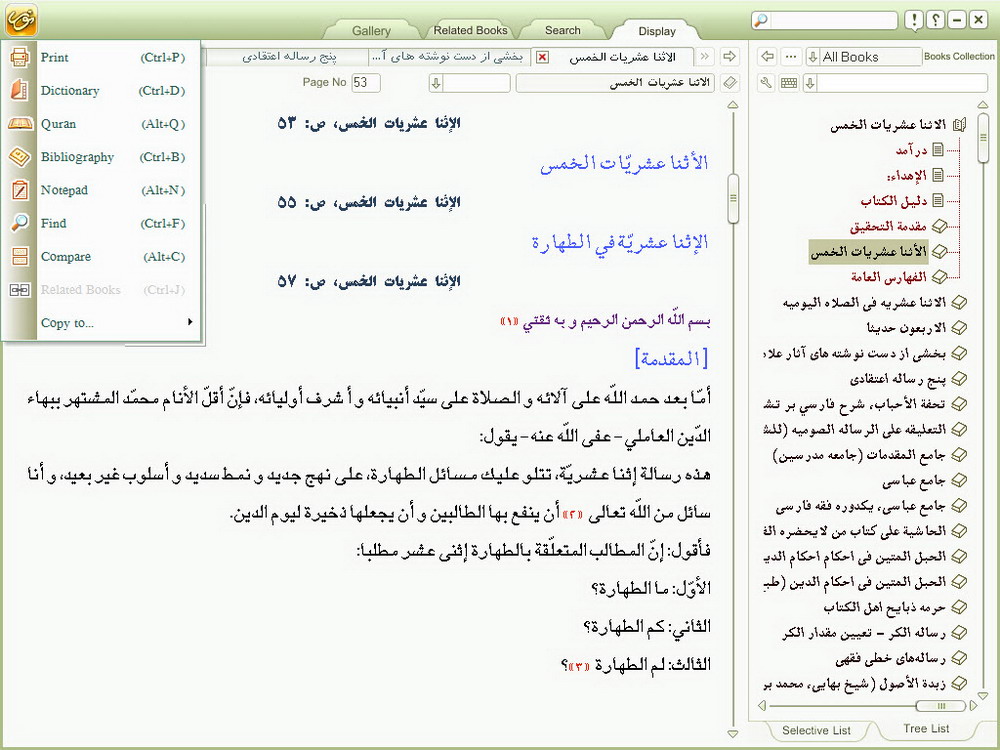Switch to the Gallery tab
This screenshot has width=1000, height=750.
point(371,31)
